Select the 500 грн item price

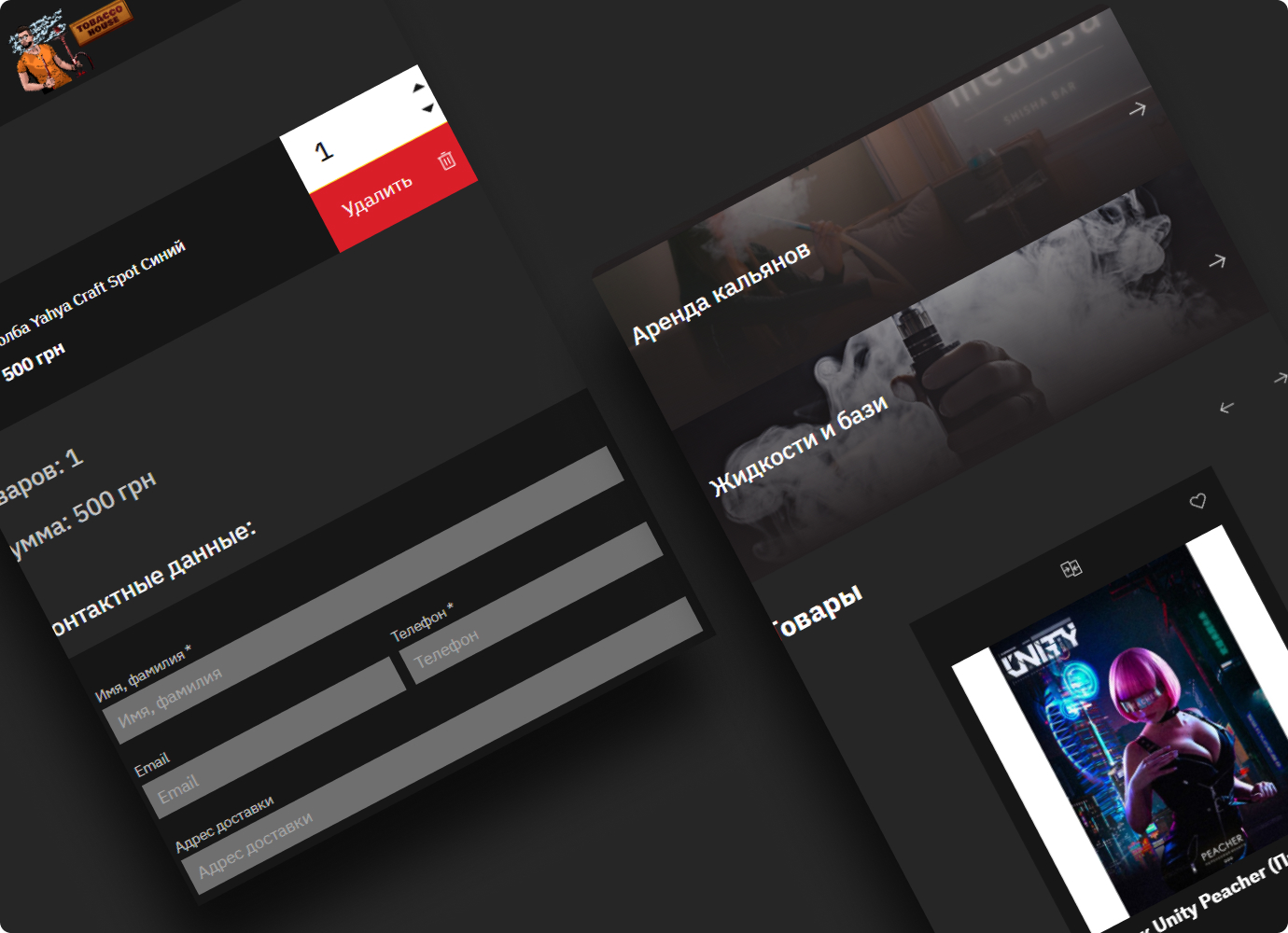tap(33, 362)
